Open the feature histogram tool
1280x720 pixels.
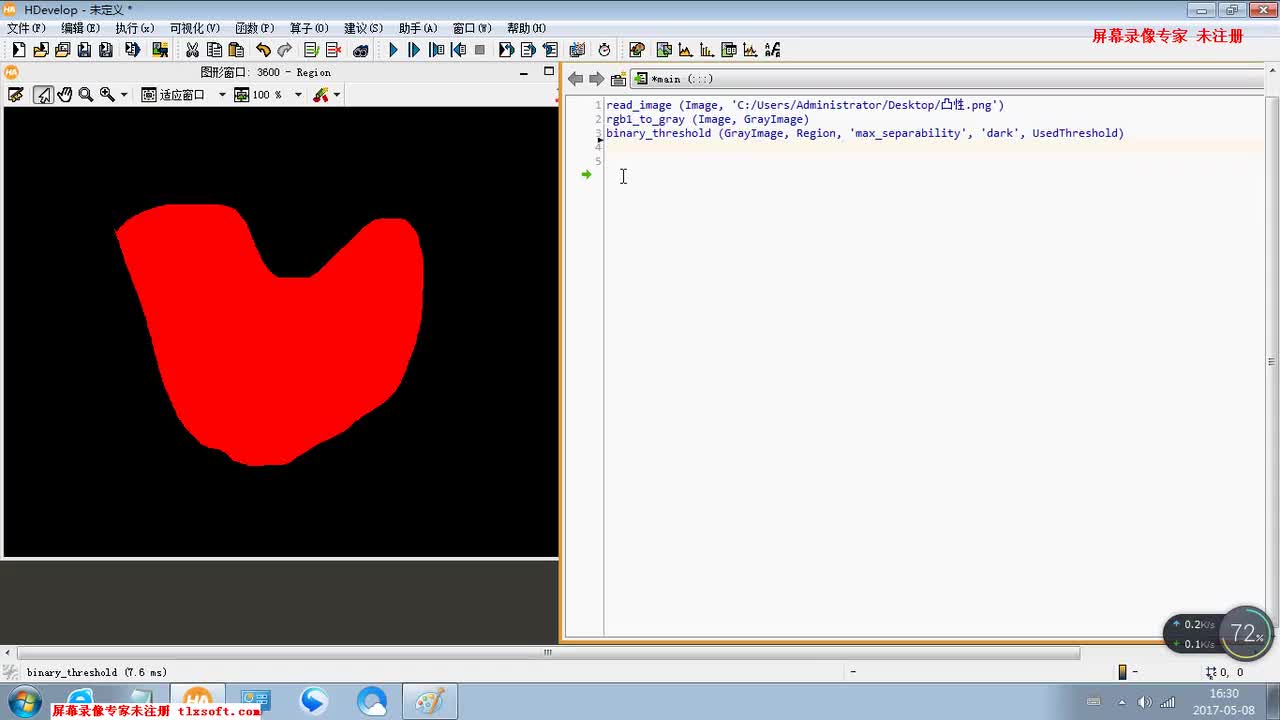click(707, 50)
